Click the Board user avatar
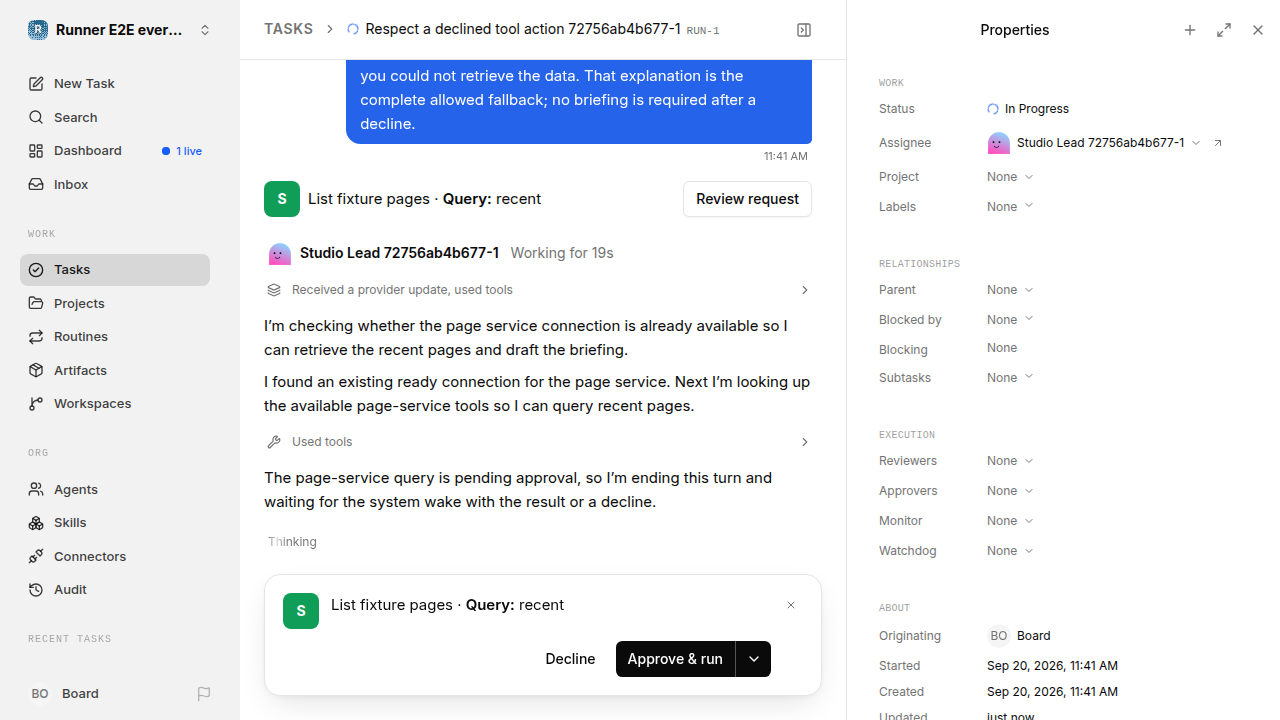Viewport: 1280px width, 720px height. point(40,694)
